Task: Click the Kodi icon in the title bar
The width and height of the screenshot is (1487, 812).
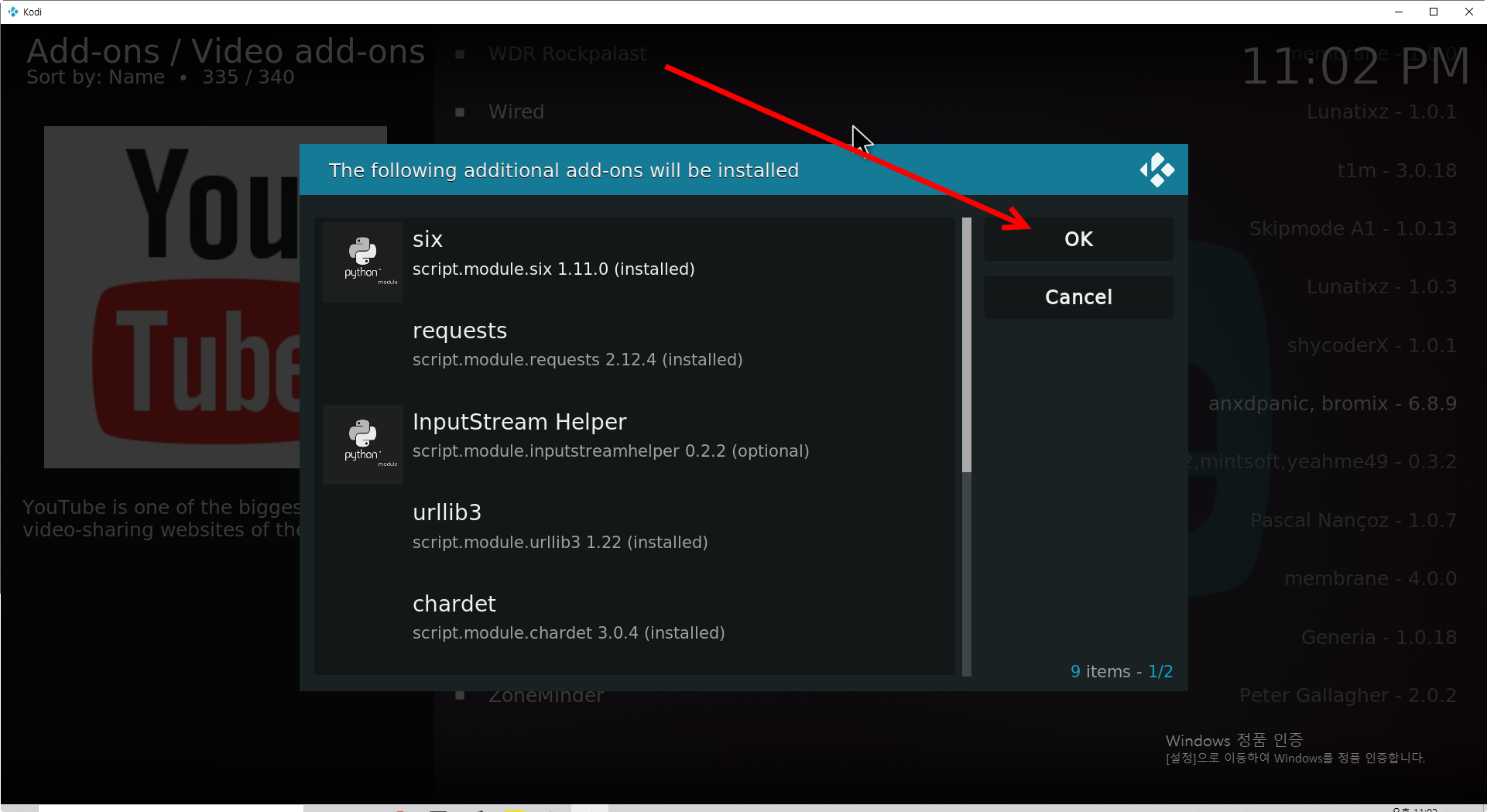Action: tap(12, 12)
